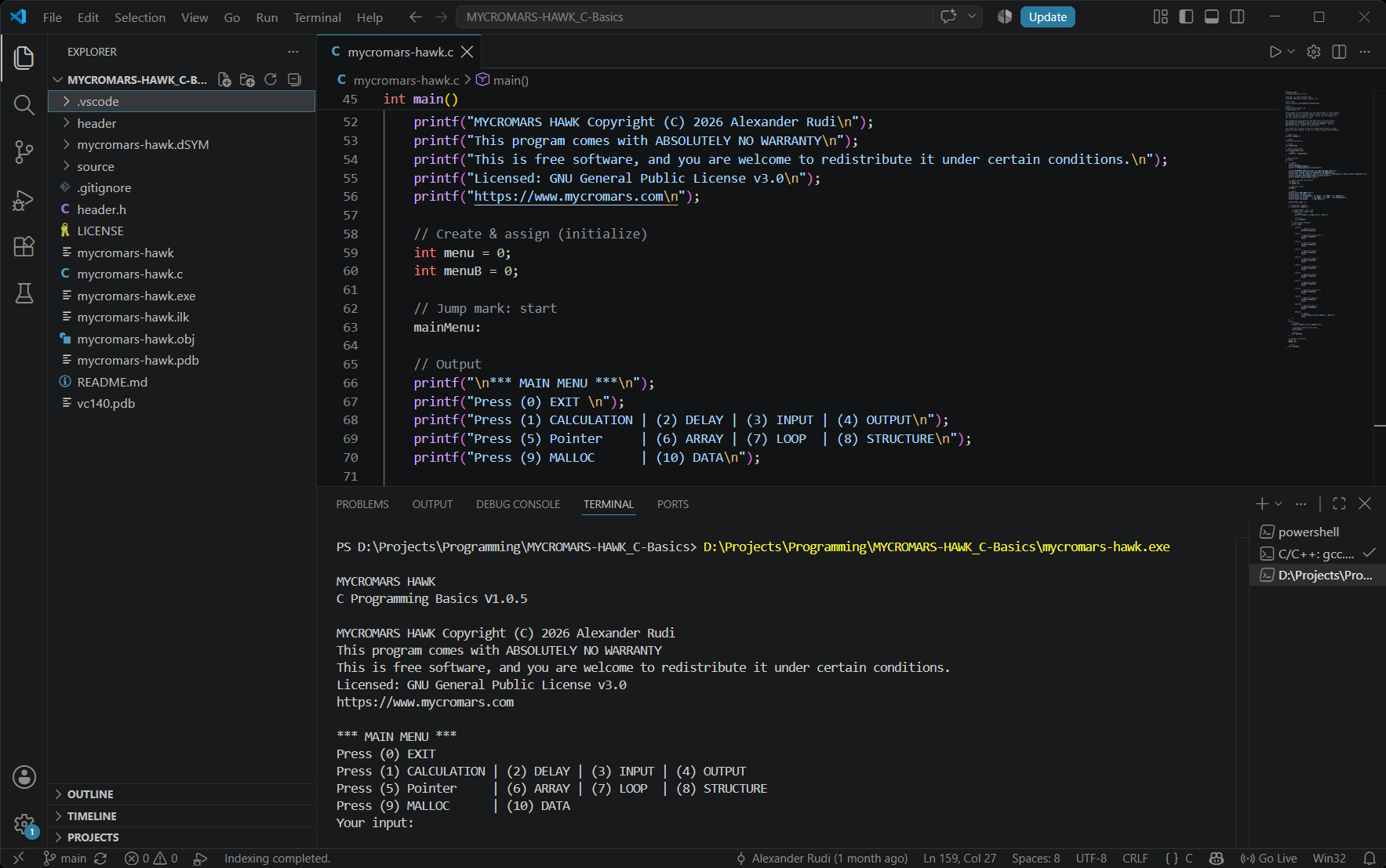This screenshot has width=1386, height=868.
Task: Add a new terminal with plus icon
Action: coord(1261,503)
